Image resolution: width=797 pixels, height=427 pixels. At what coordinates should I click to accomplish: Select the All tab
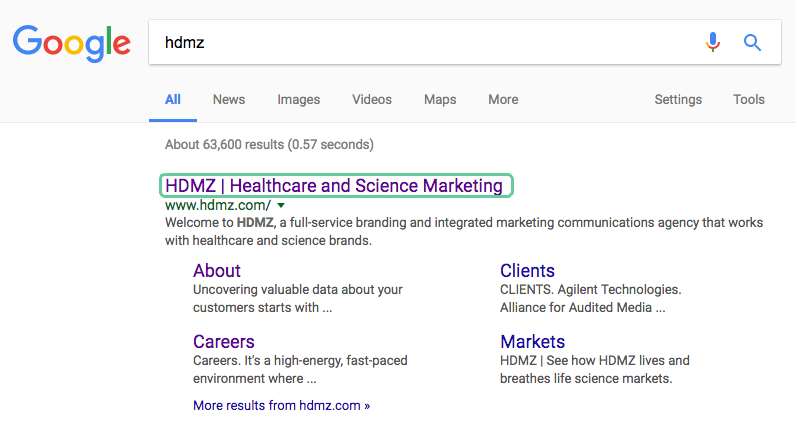coord(173,100)
